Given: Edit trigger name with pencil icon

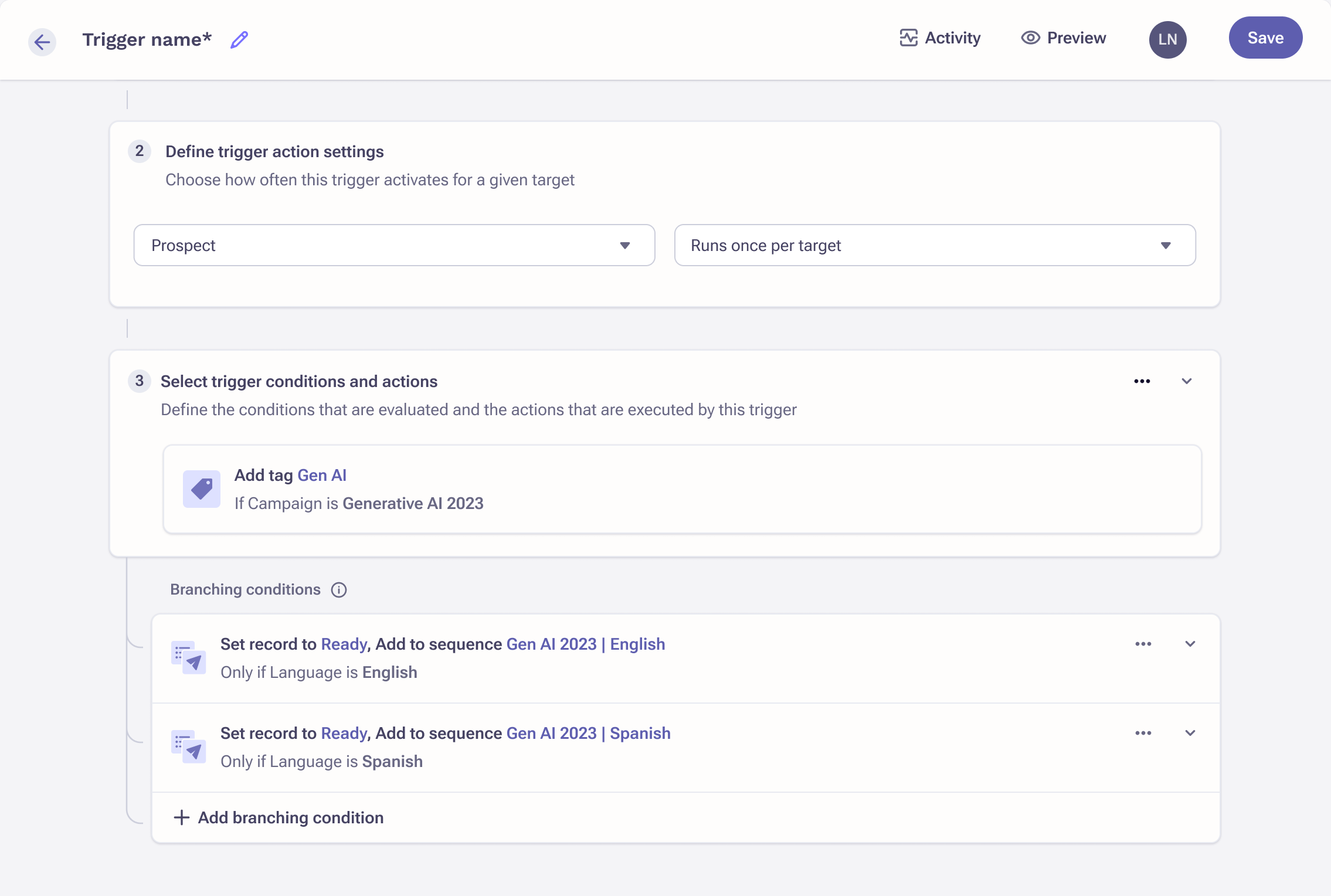Looking at the screenshot, I should (239, 40).
